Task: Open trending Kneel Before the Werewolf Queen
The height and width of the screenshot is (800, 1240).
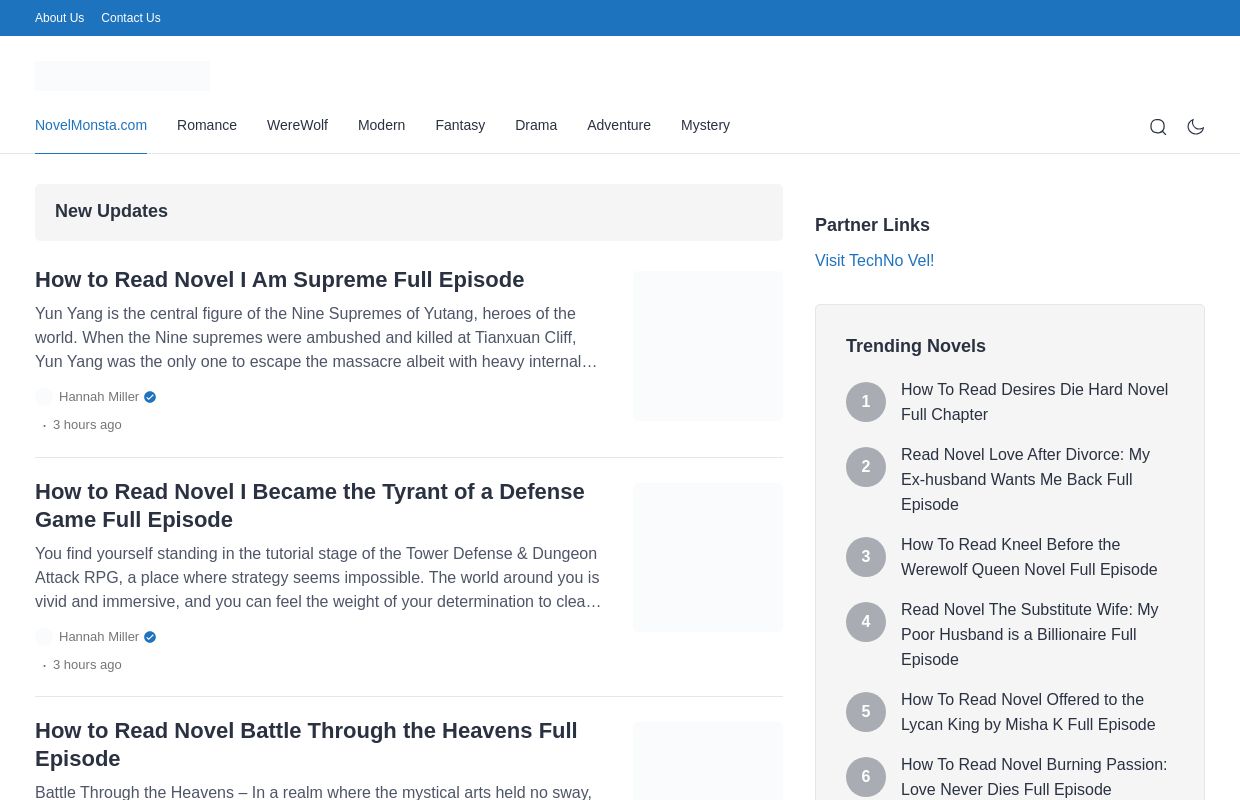Action: (x=1029, y=557)
